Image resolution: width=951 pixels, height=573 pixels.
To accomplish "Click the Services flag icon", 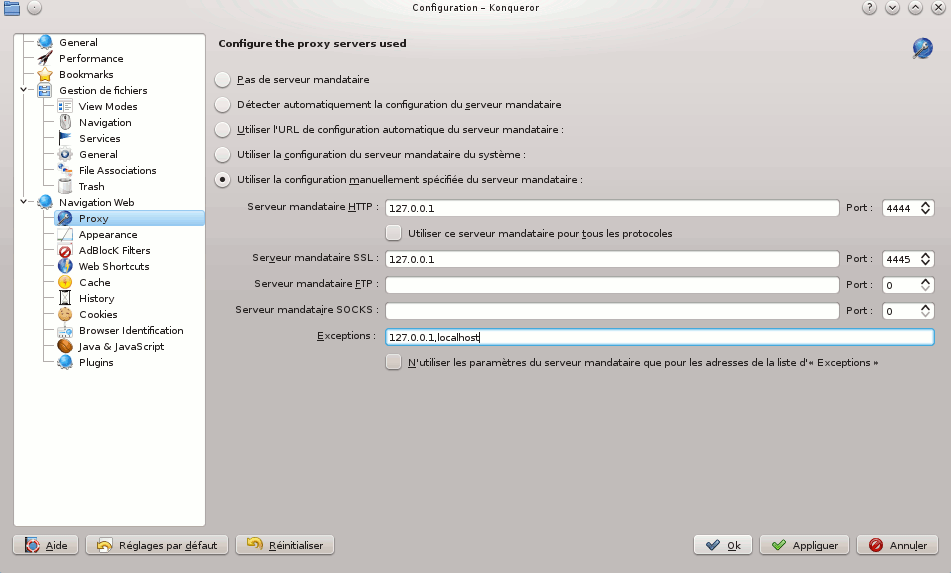I will coord(65,138).
